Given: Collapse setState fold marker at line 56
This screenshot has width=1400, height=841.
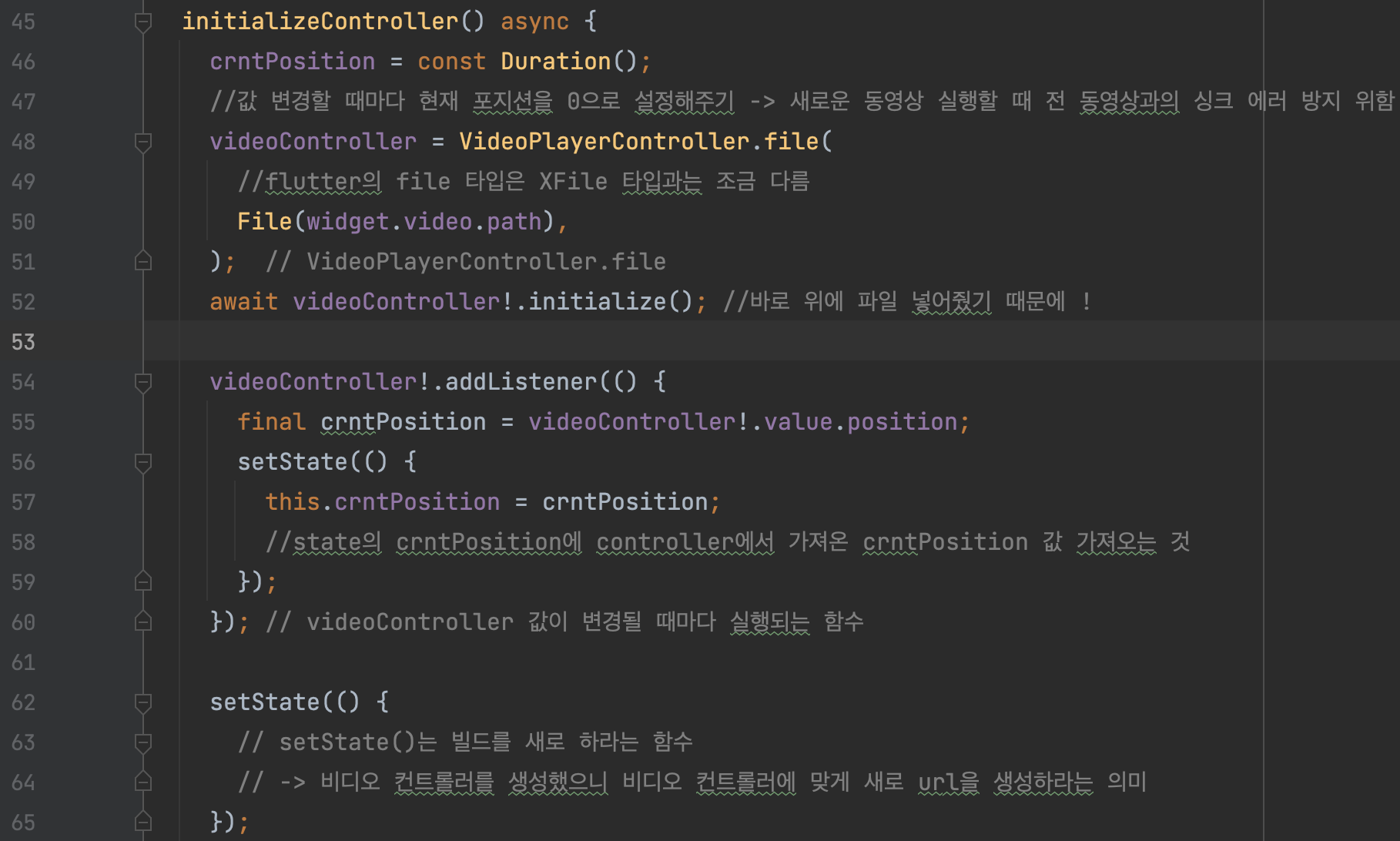Looking at the screenshot, I should (143, 462).
